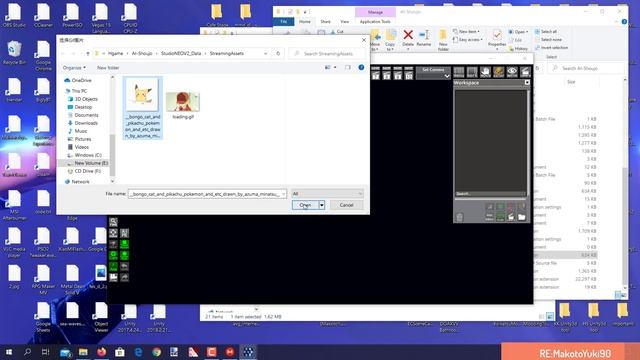Click the Workspace search field
This screenshot has width=640, height=360.
[490, 194]
